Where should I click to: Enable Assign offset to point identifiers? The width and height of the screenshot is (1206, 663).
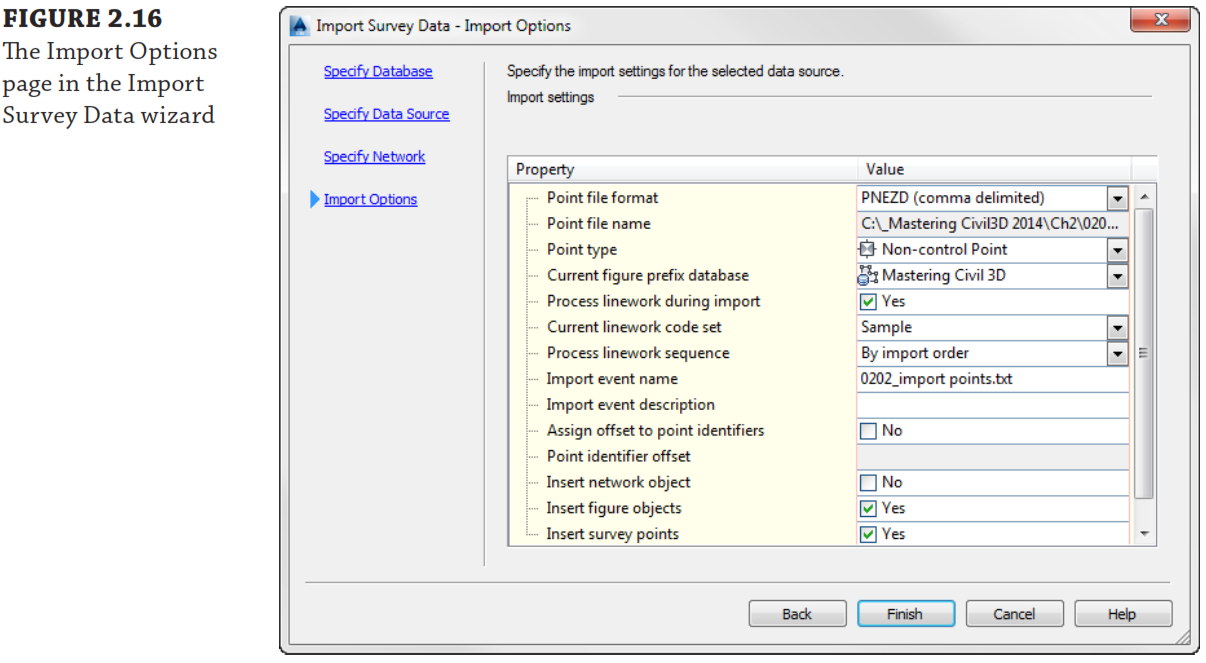point(869,431)
